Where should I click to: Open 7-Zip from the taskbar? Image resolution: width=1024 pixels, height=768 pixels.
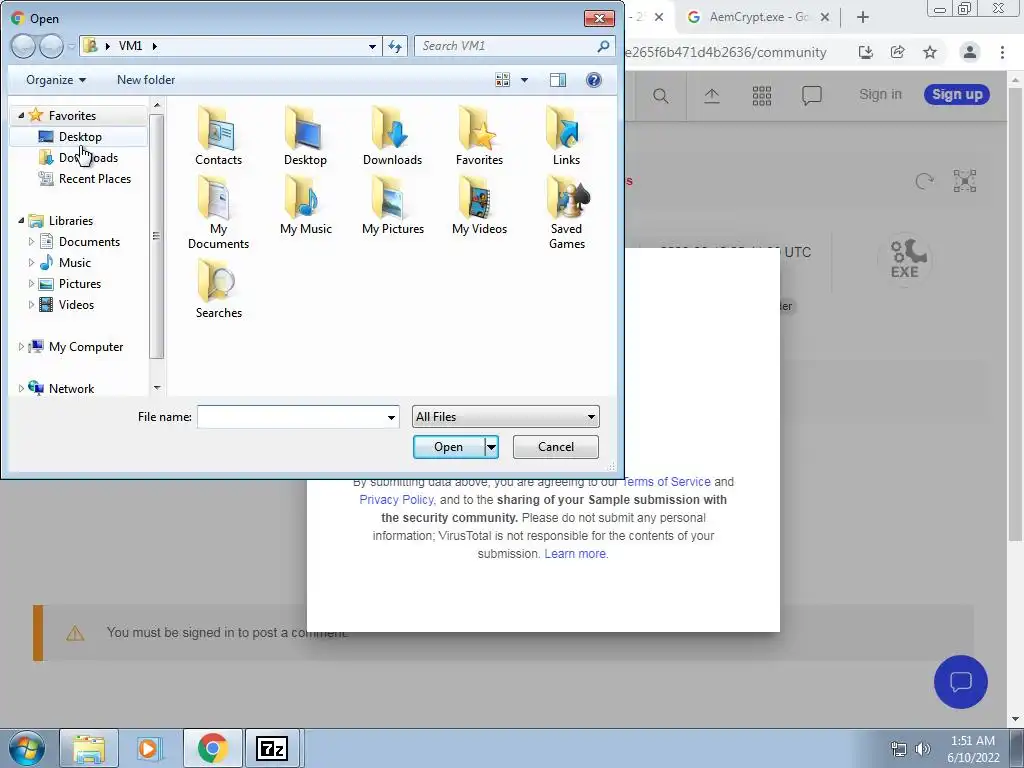(x=272, y=748)
